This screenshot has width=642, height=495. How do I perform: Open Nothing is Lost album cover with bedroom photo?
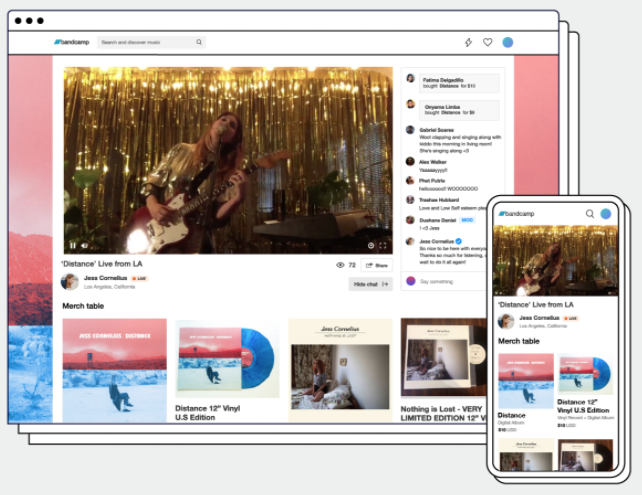pos(340,370)
